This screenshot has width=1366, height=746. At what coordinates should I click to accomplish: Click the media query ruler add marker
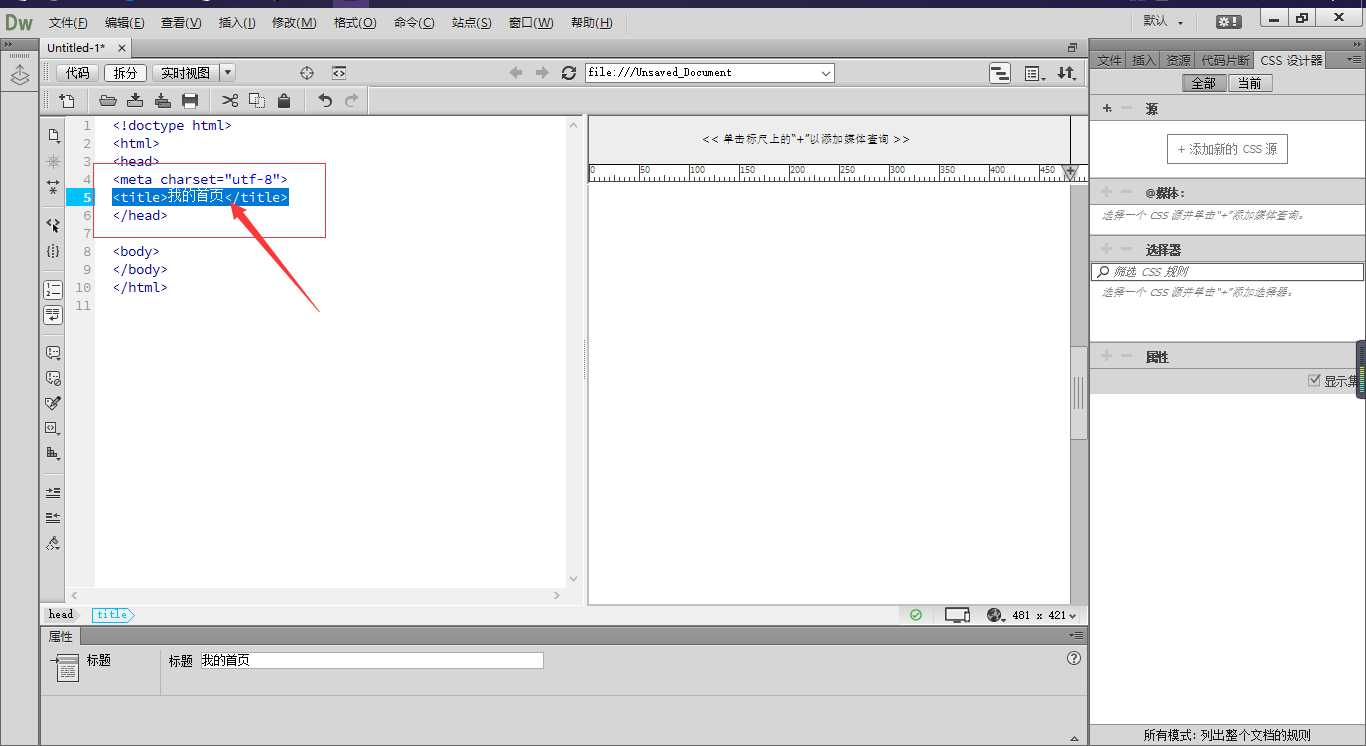(x=1070, y=172)
